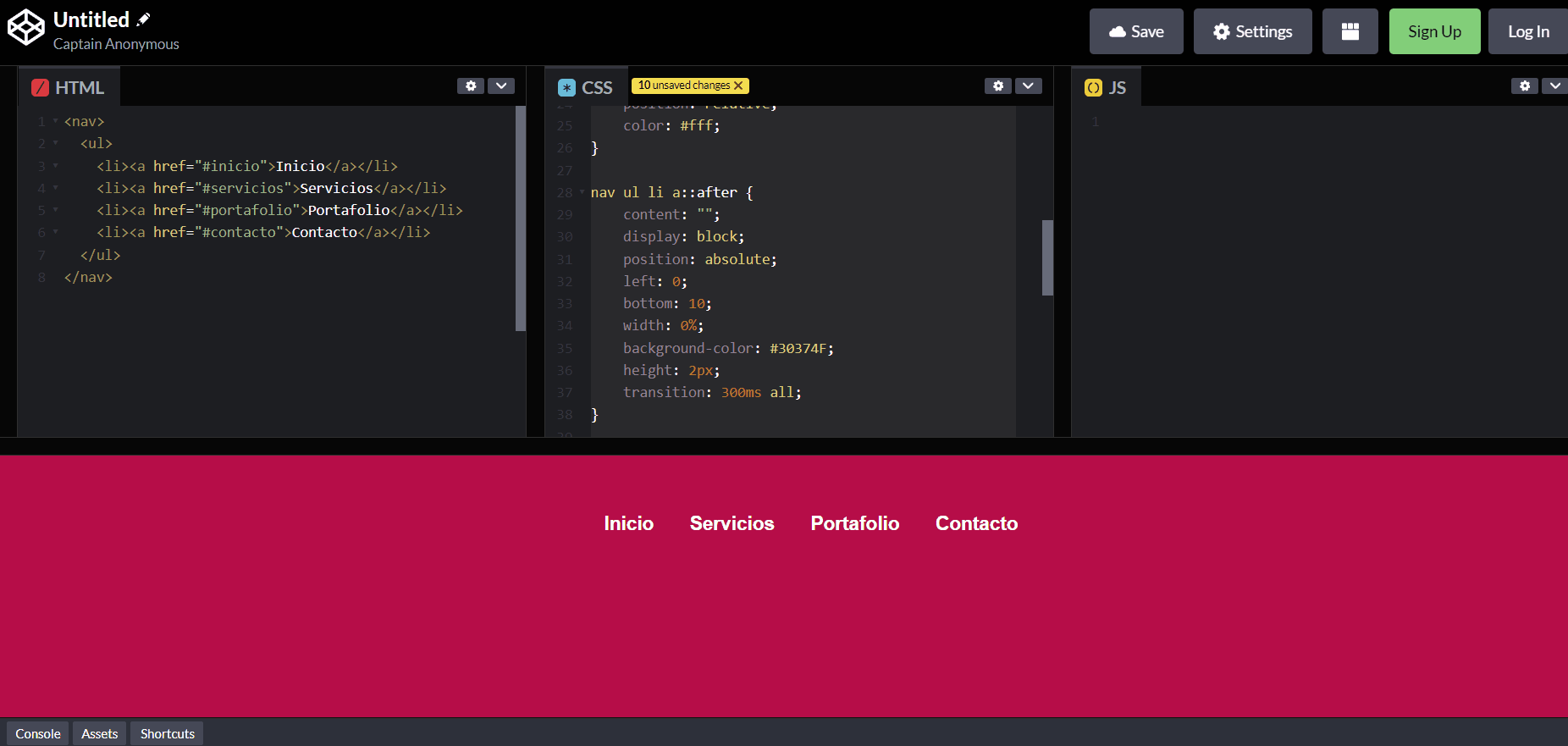Change editor layout with grid icon

click(x=1350, y=31)
